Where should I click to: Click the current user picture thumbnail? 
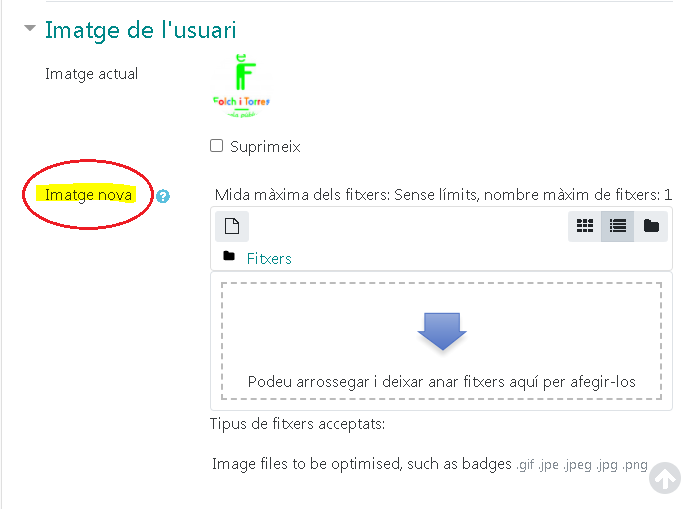point(241,87)
